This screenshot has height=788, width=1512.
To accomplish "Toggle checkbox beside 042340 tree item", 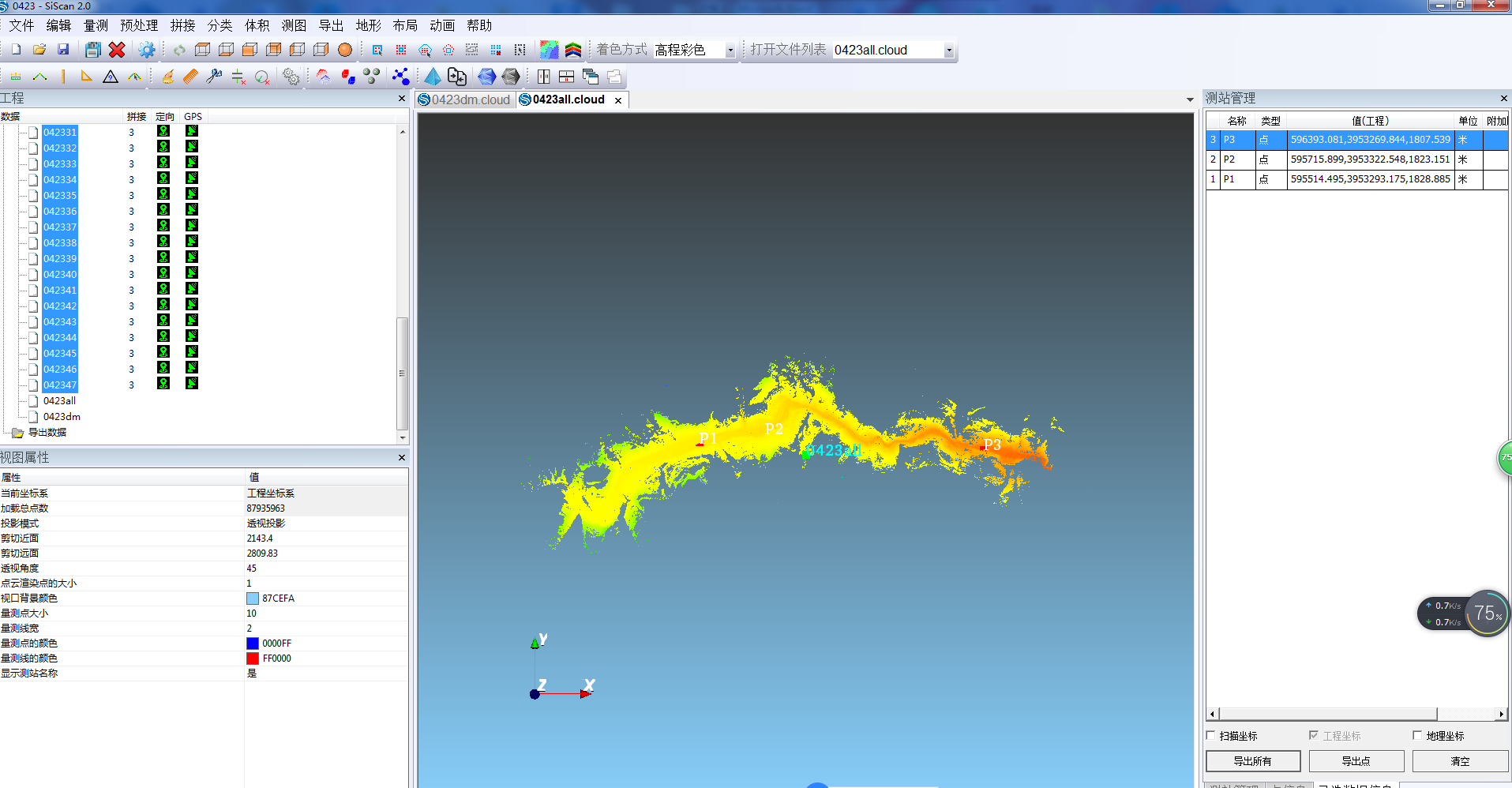I will [33, 275].
